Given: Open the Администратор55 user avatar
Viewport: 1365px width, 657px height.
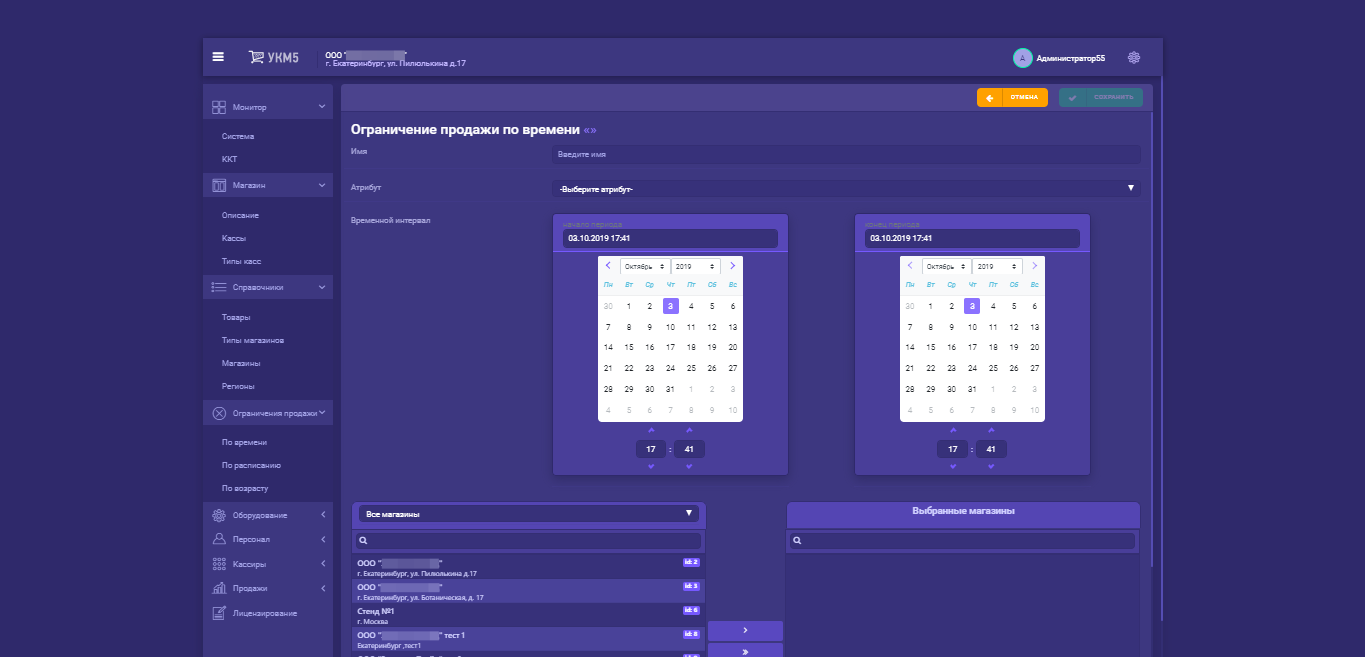Looking at the screenshot, I should (x=1022, y=58).
